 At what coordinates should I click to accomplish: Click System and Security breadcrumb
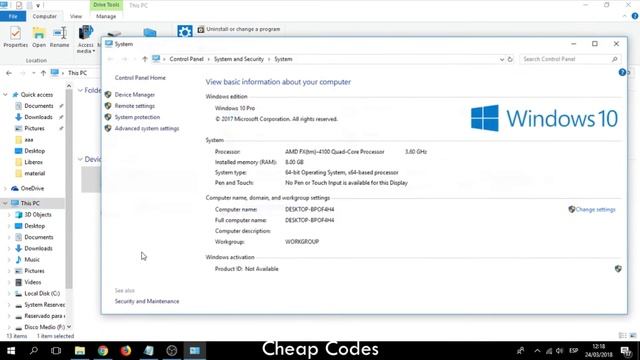pyautogui.click(x=239, y=59)
